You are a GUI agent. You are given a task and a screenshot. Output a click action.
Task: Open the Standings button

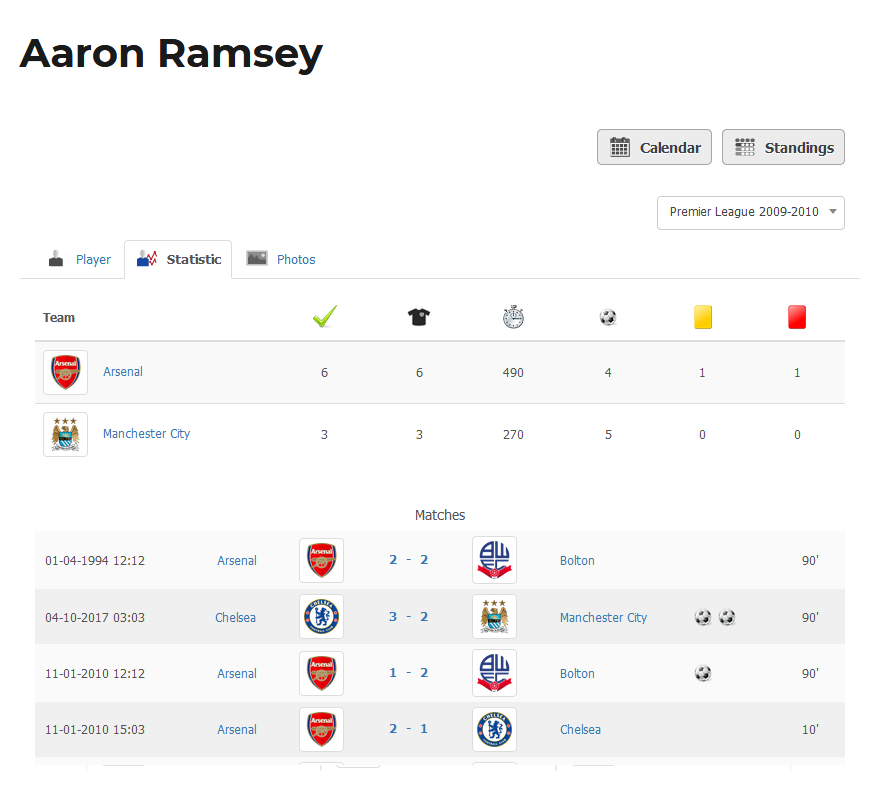pyautogui.click(x=783, y=147)
